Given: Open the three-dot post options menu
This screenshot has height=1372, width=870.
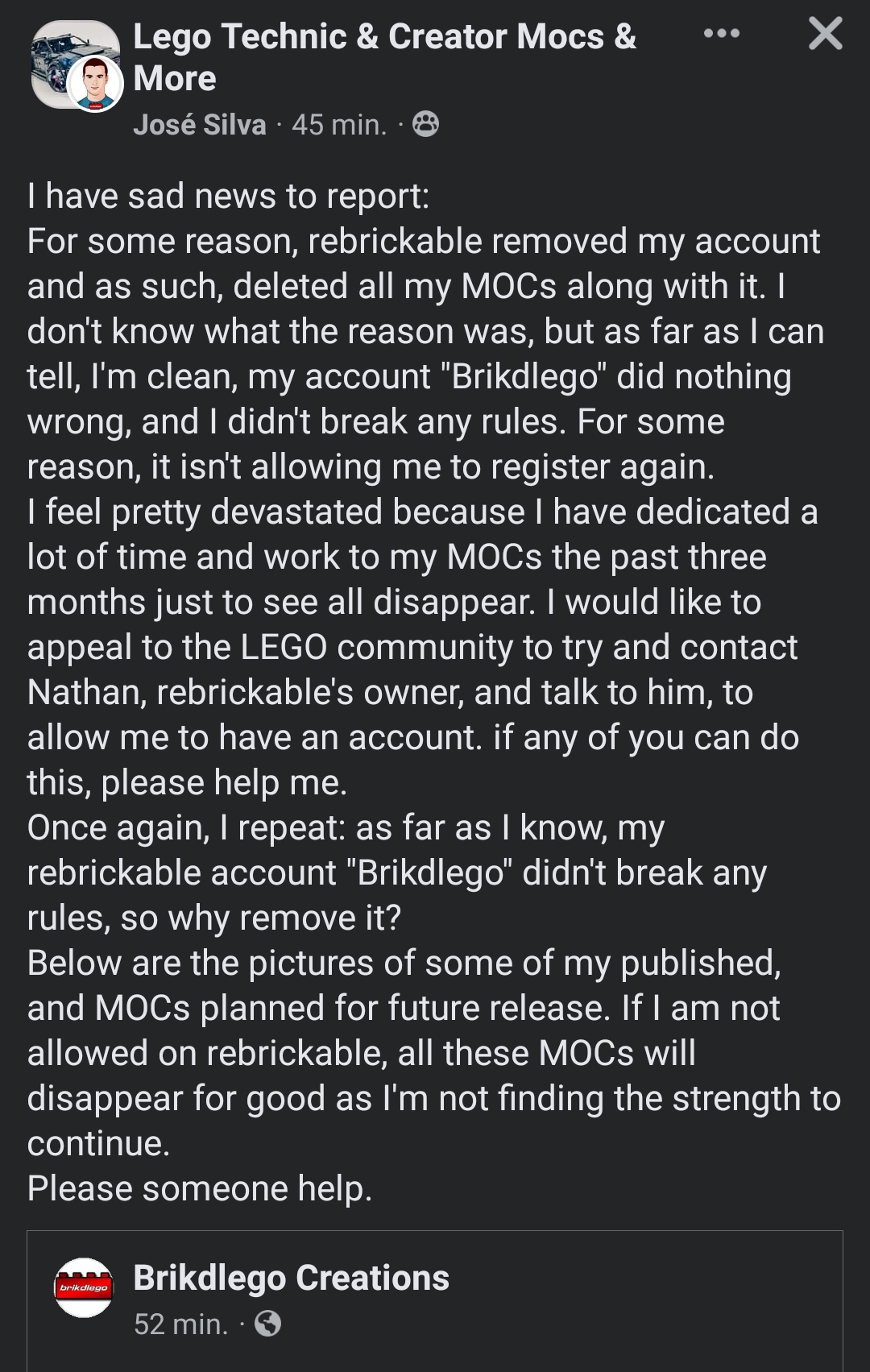Looking at the screenshot, I should [x=721, y=34].
